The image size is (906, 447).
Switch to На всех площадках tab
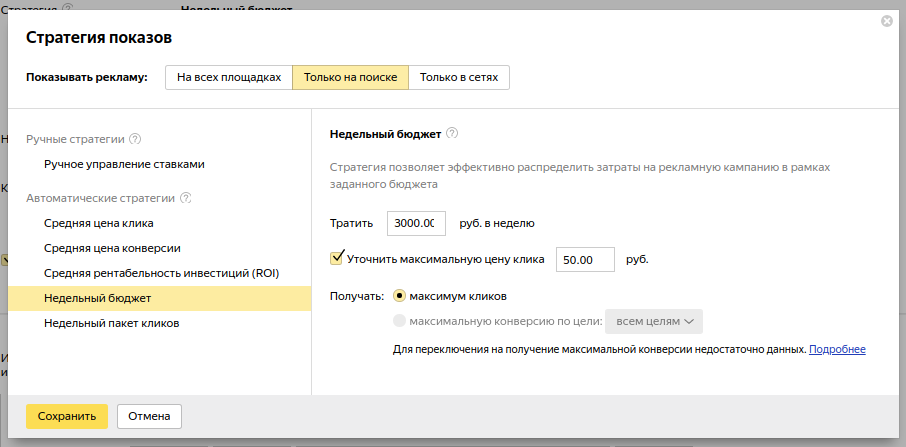pos(229,78)
